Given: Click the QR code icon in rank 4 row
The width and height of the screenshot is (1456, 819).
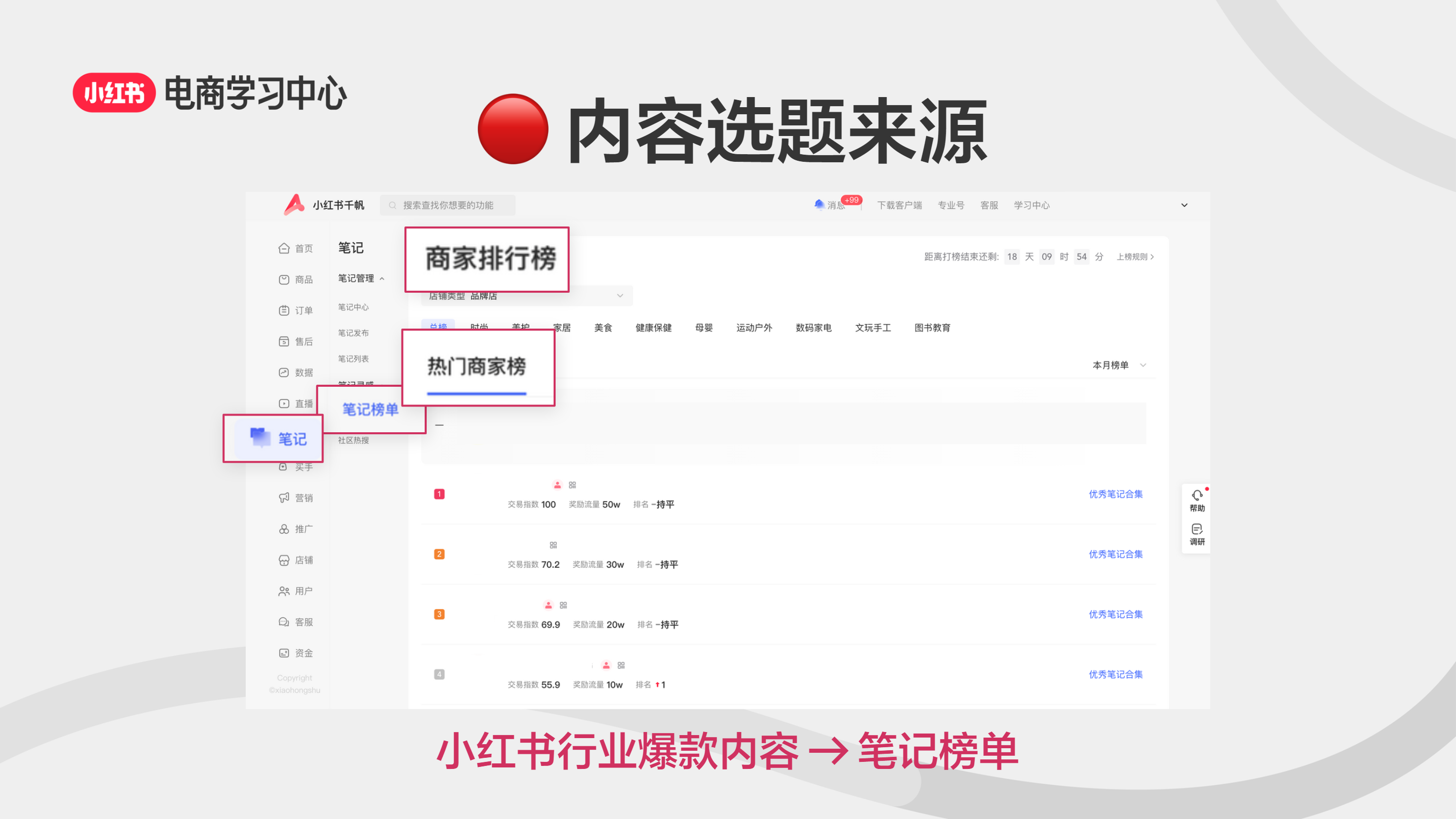Looking at the screenshot, I should pos(621,665).
